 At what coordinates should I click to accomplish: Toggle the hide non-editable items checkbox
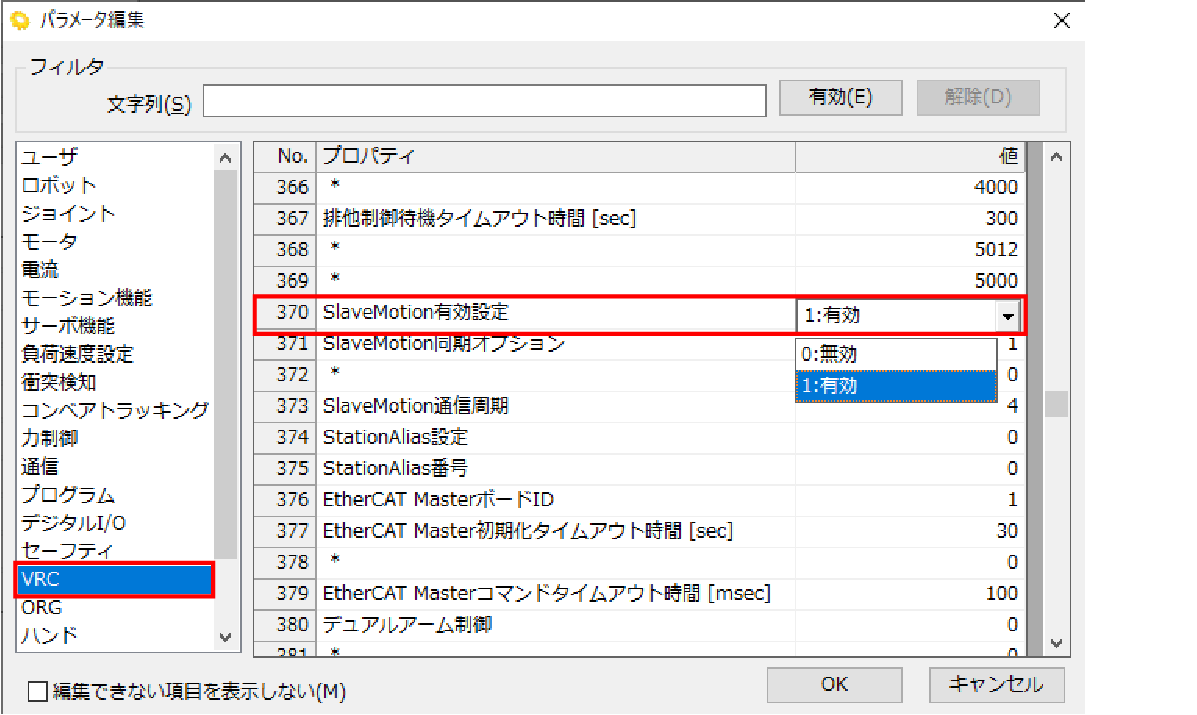pos(38,691)
